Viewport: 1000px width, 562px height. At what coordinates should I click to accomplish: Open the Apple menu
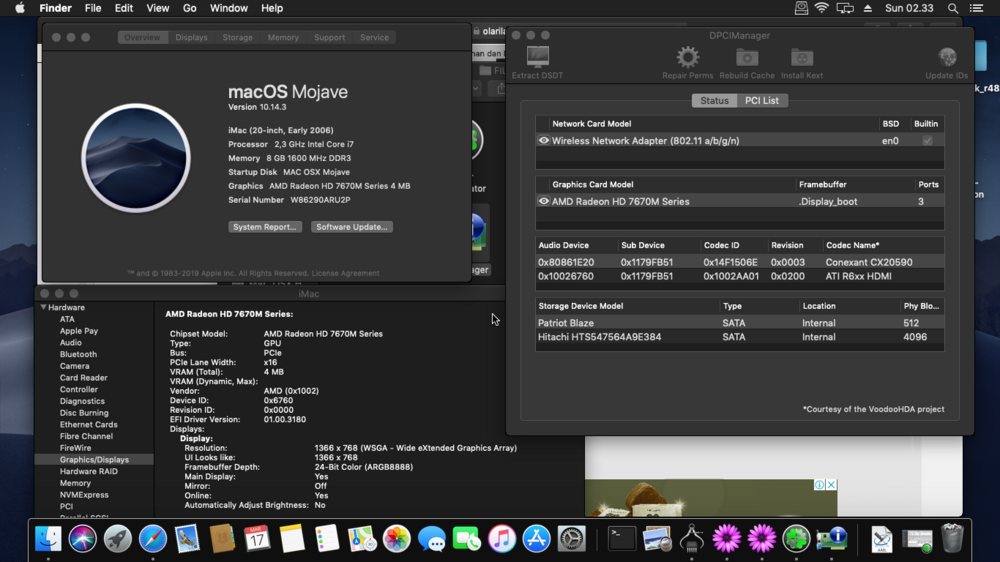(x=20, y=8)
